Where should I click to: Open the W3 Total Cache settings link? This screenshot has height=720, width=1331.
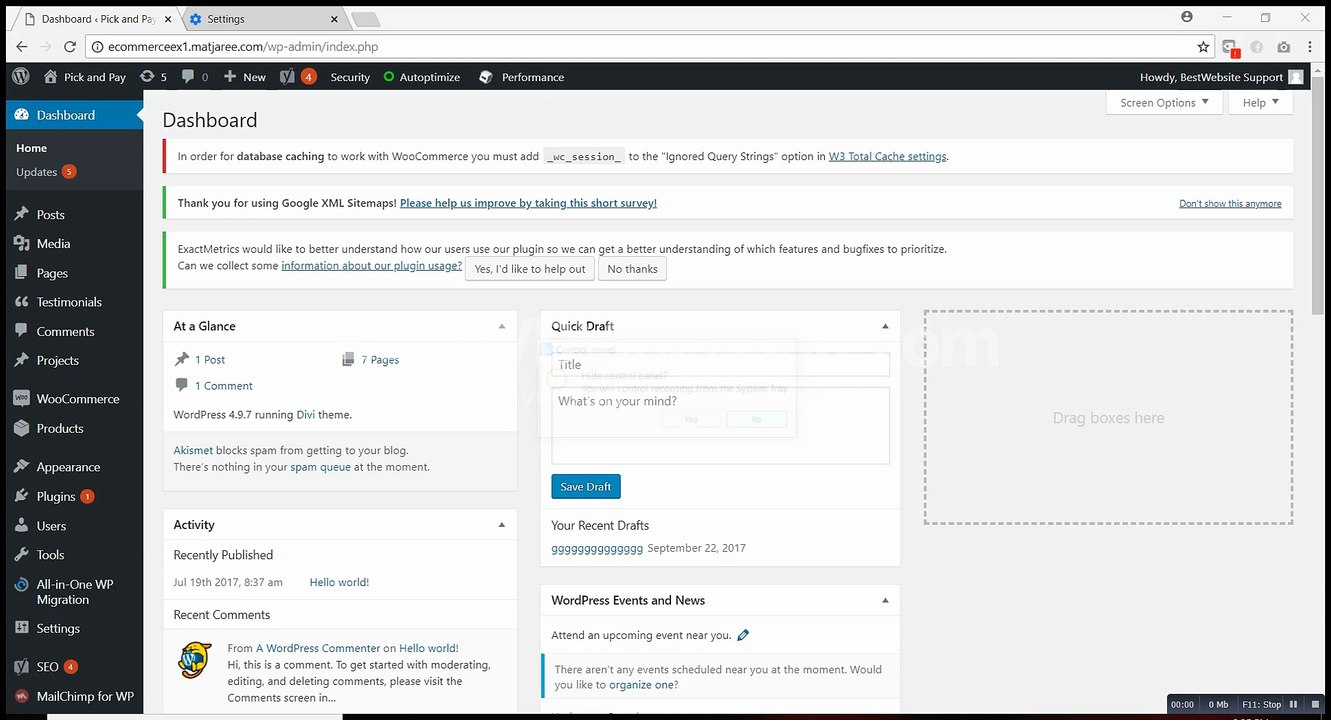(x=888, y=156)
